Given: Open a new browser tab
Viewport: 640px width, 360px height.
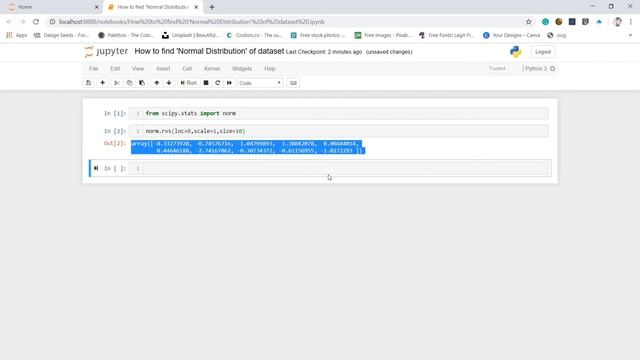Looking at the screenshot, I should (211, 7).
